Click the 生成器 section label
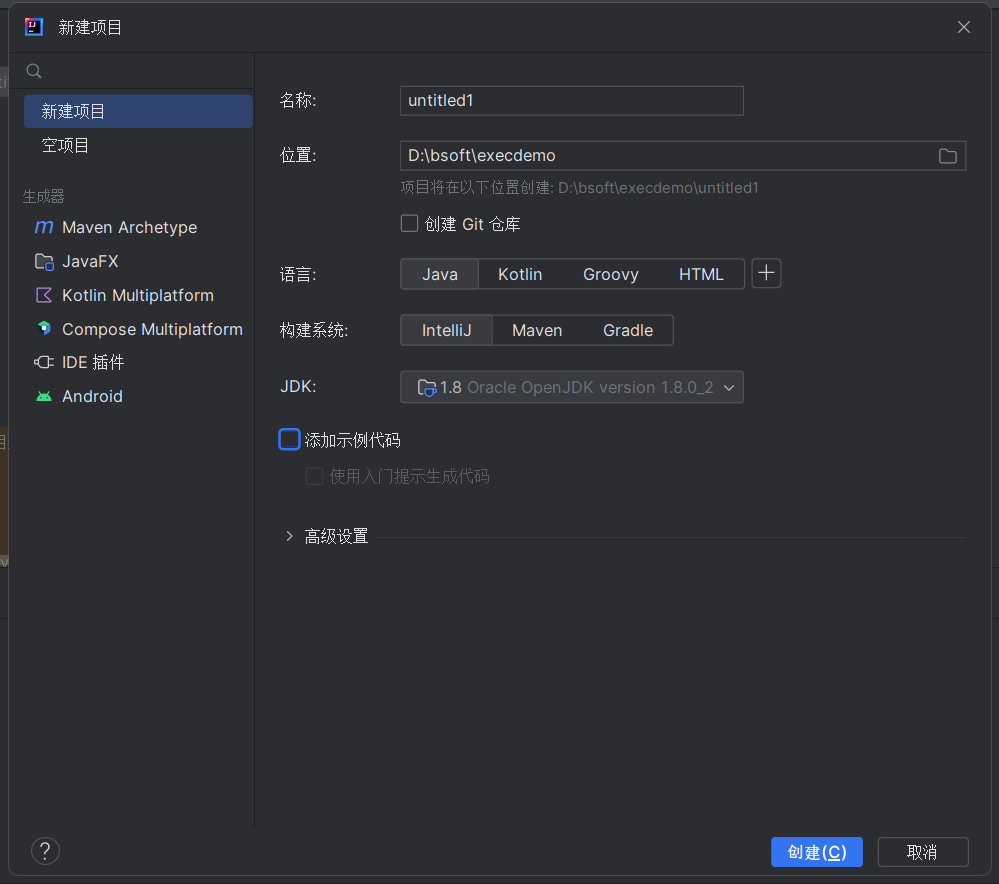This screenshot has width=999, height=884. [x=43, y=196]
